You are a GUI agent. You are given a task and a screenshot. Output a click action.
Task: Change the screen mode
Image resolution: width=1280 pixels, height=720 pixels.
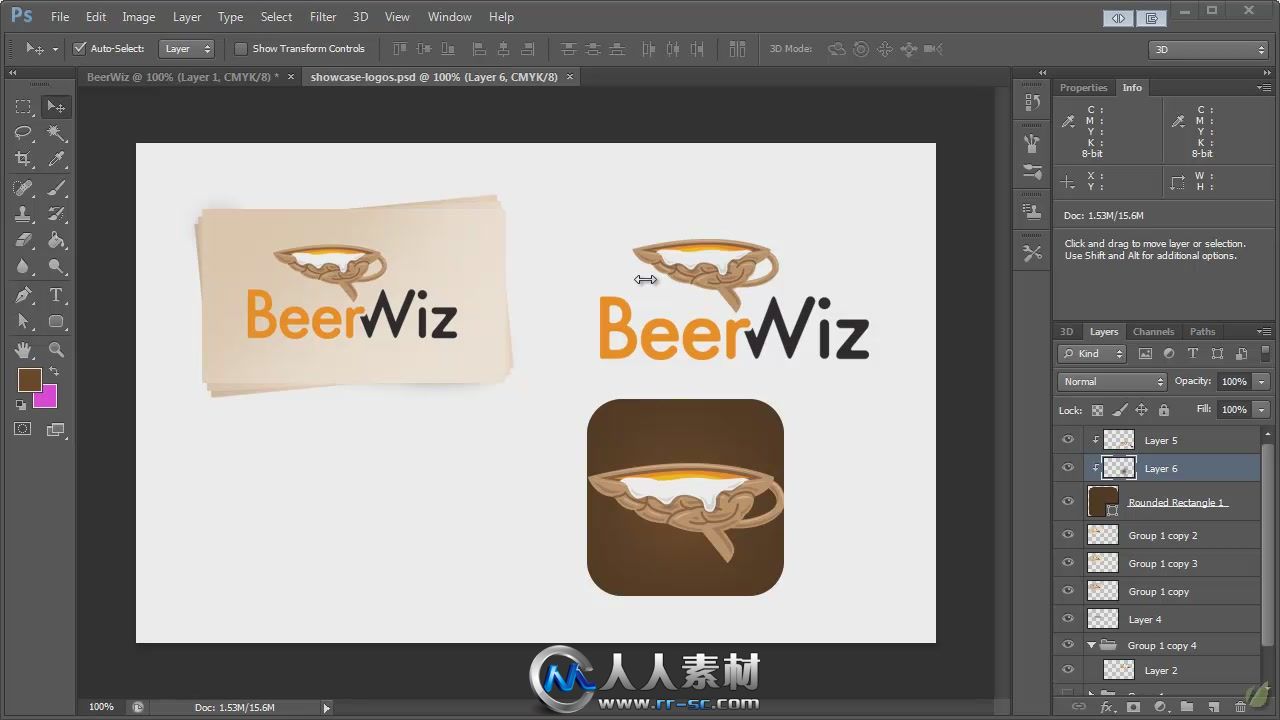[56, 430]
